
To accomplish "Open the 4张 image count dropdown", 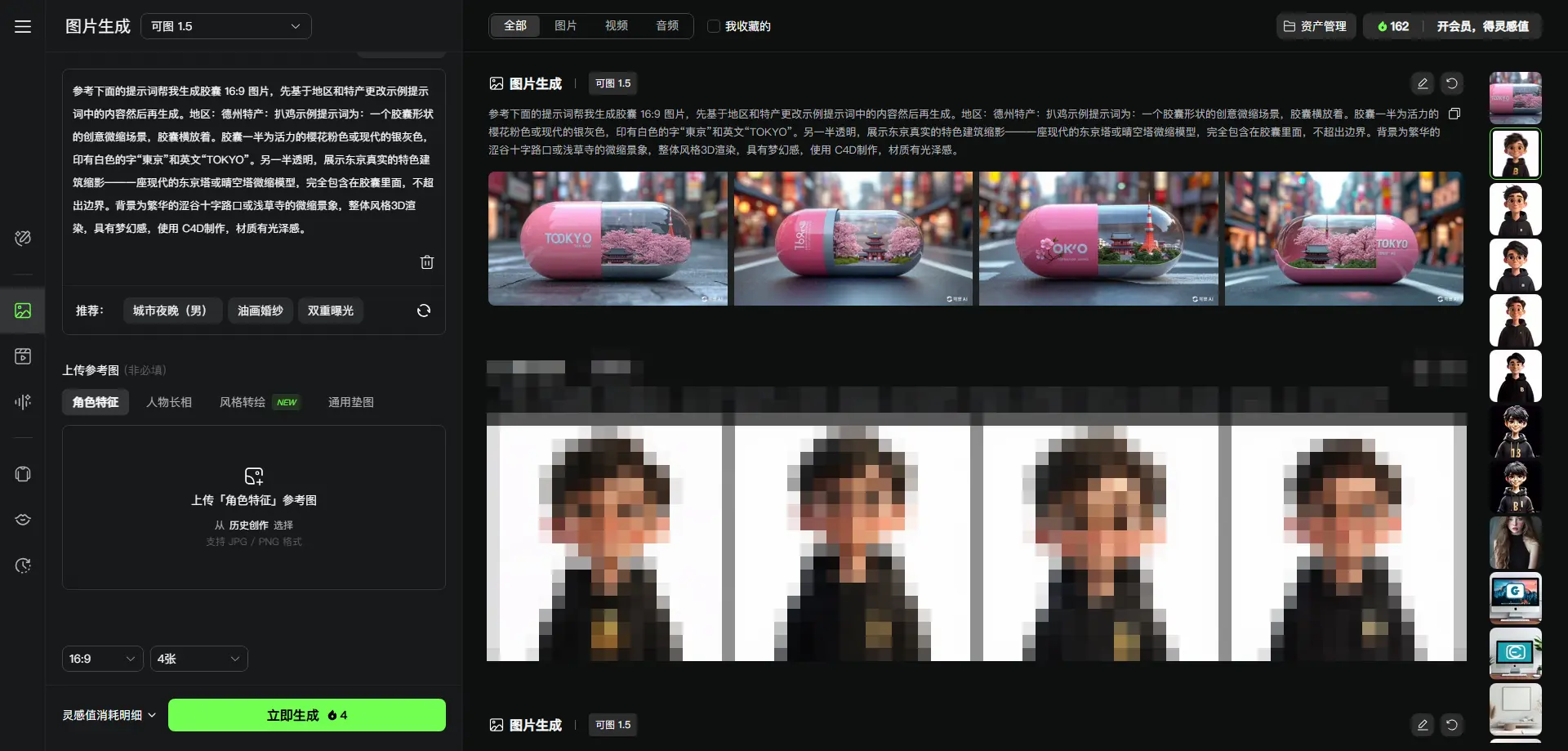I will 199,659.
